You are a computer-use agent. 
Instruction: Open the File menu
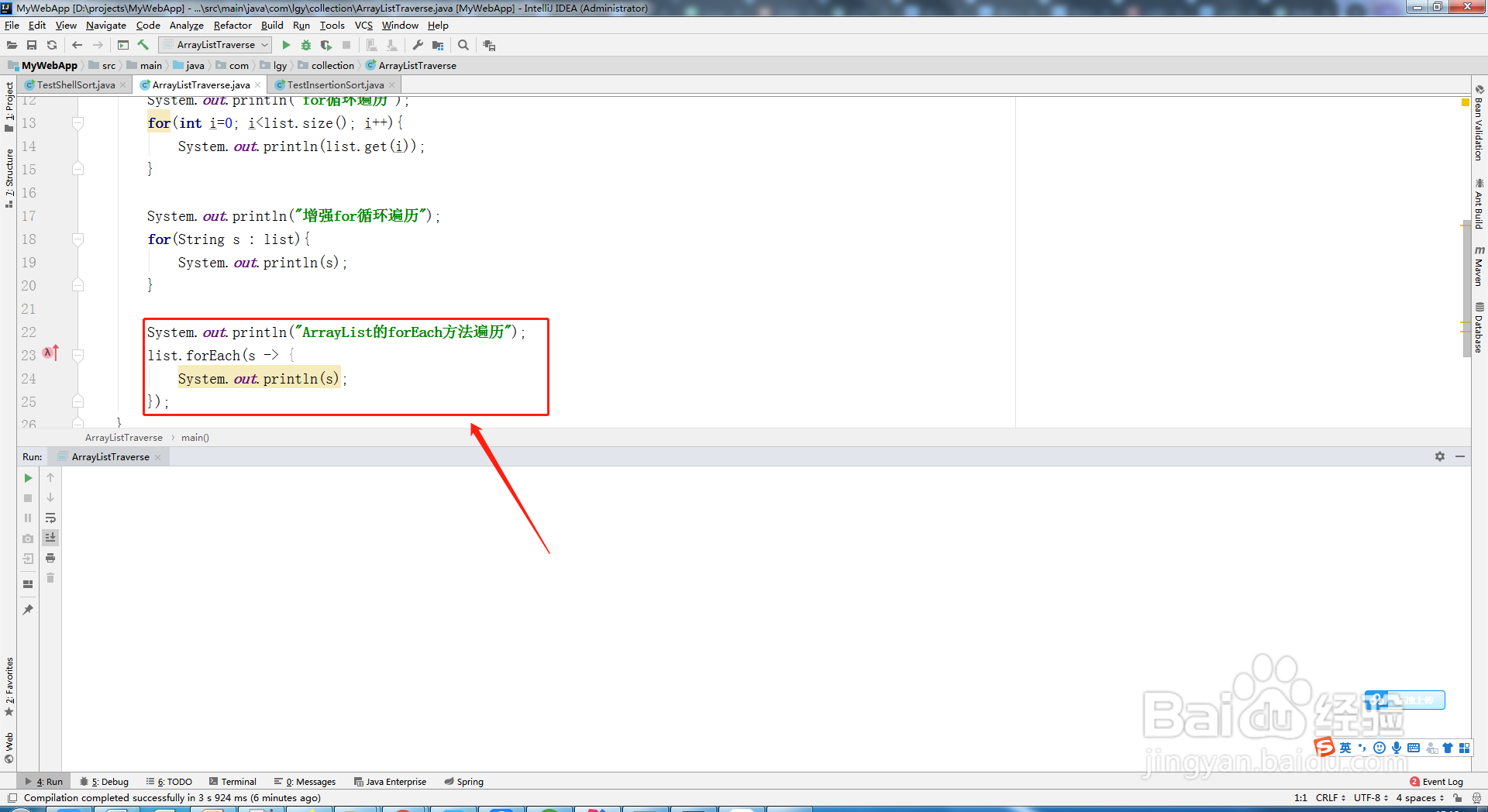coord(12,26)
